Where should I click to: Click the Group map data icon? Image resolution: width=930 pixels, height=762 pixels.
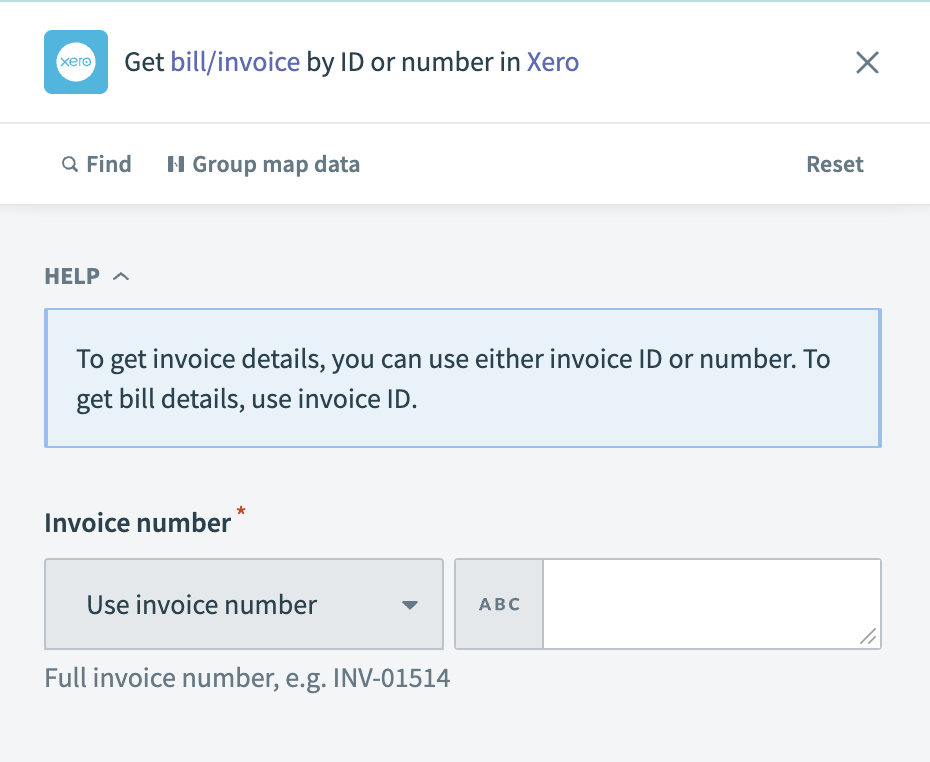[176, 164]
